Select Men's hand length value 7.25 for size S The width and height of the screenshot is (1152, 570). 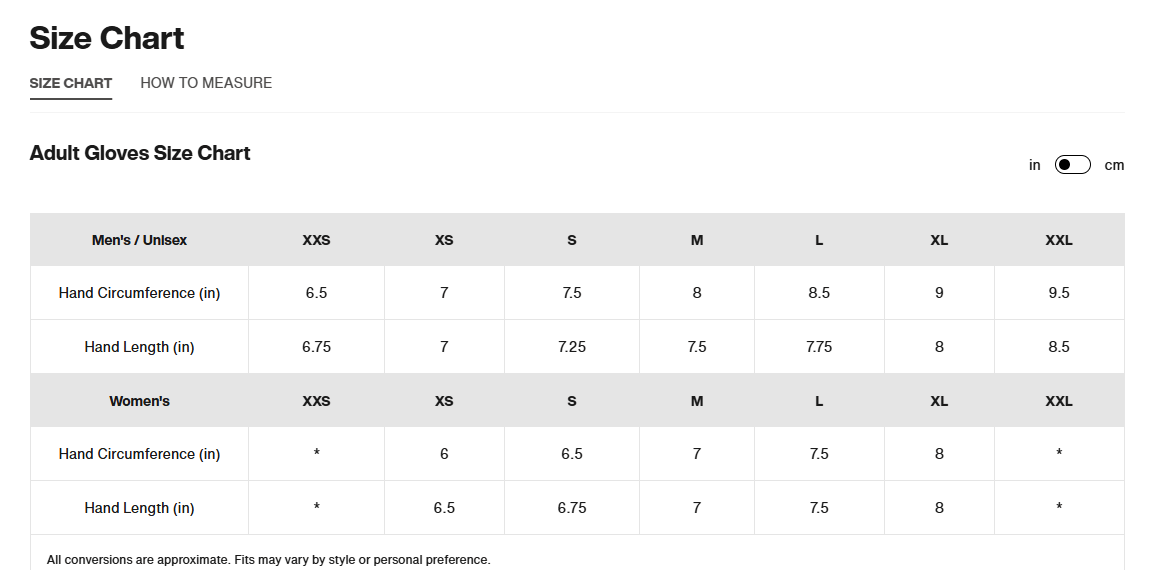572,347
